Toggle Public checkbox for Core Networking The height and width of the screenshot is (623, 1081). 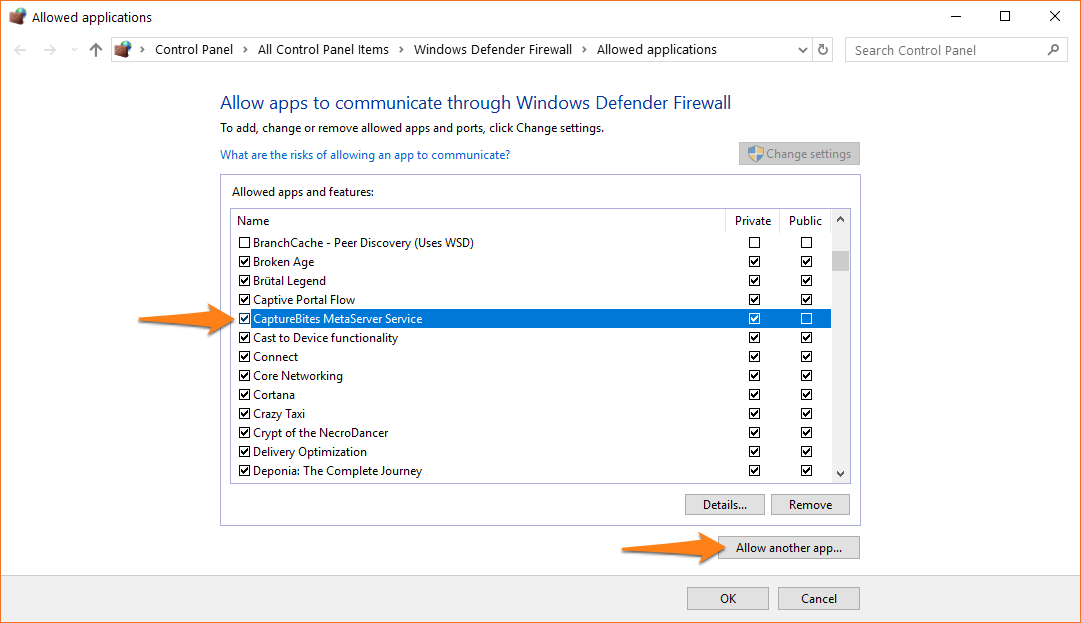(x=806, y=376)
